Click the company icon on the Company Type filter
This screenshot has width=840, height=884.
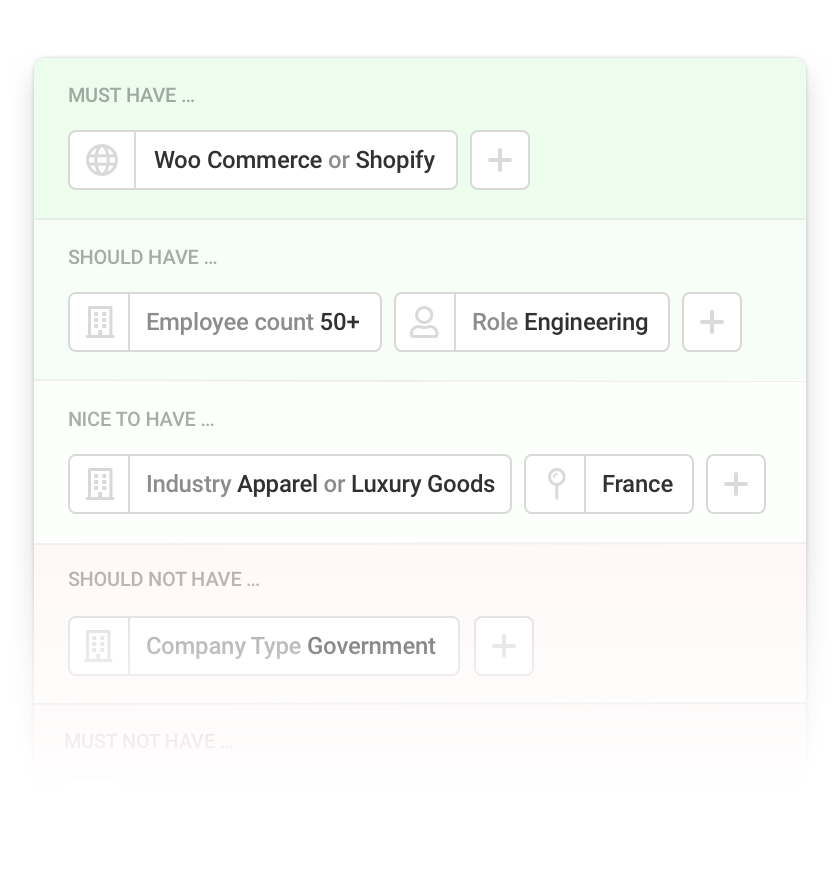pos(99,646)
